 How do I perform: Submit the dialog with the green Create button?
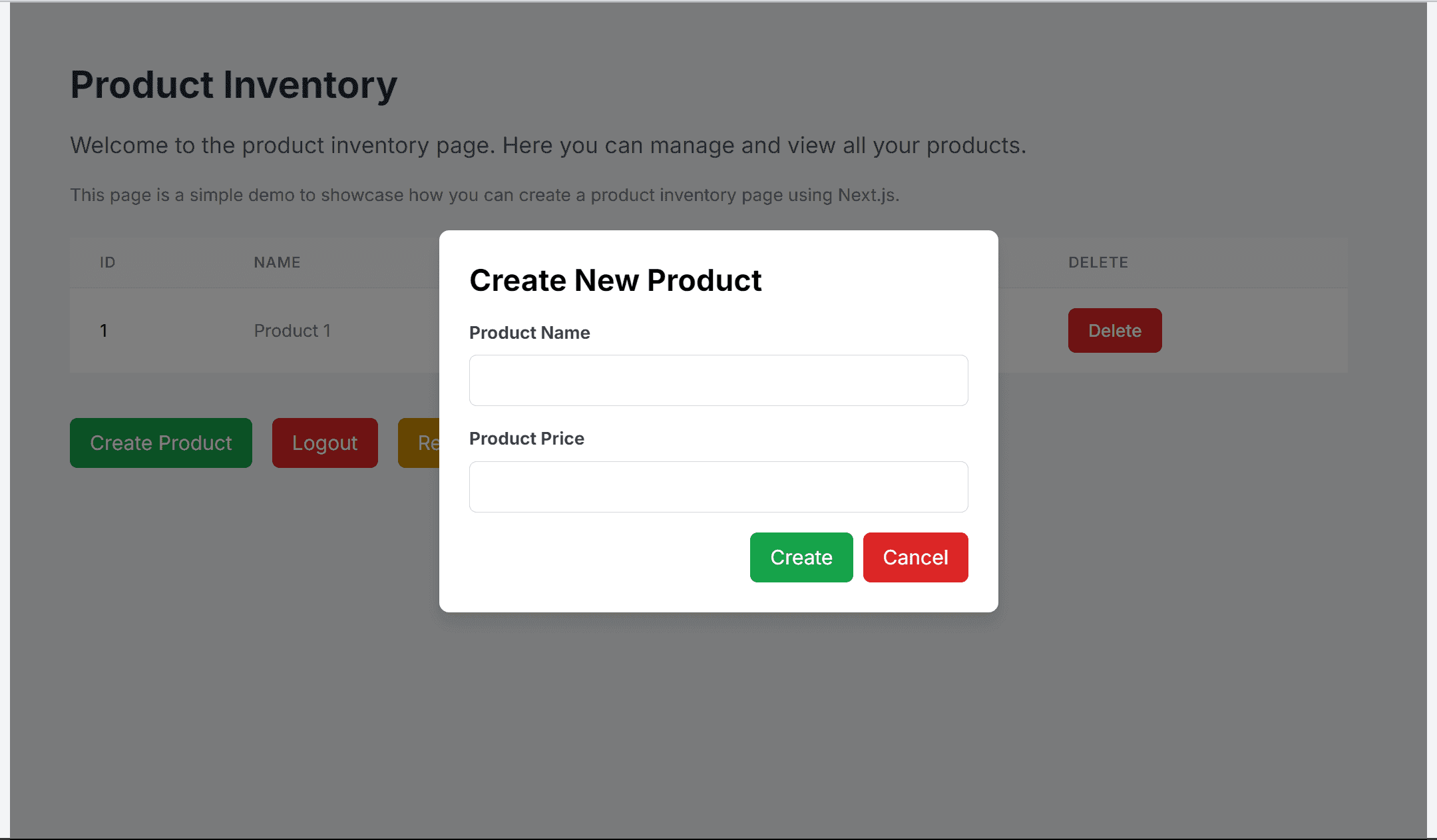click(x=801, y=557)
